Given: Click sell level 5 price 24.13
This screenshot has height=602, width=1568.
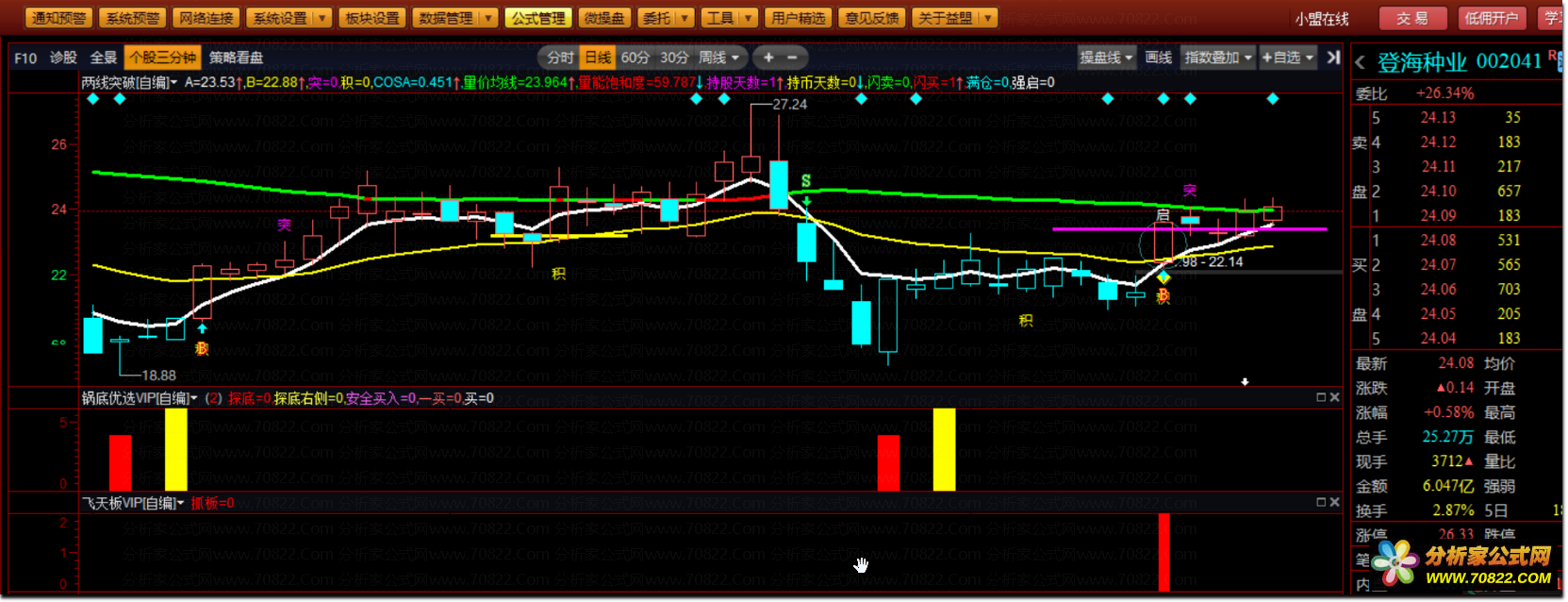Looking at the screenshot, I should coord(1438,118).
